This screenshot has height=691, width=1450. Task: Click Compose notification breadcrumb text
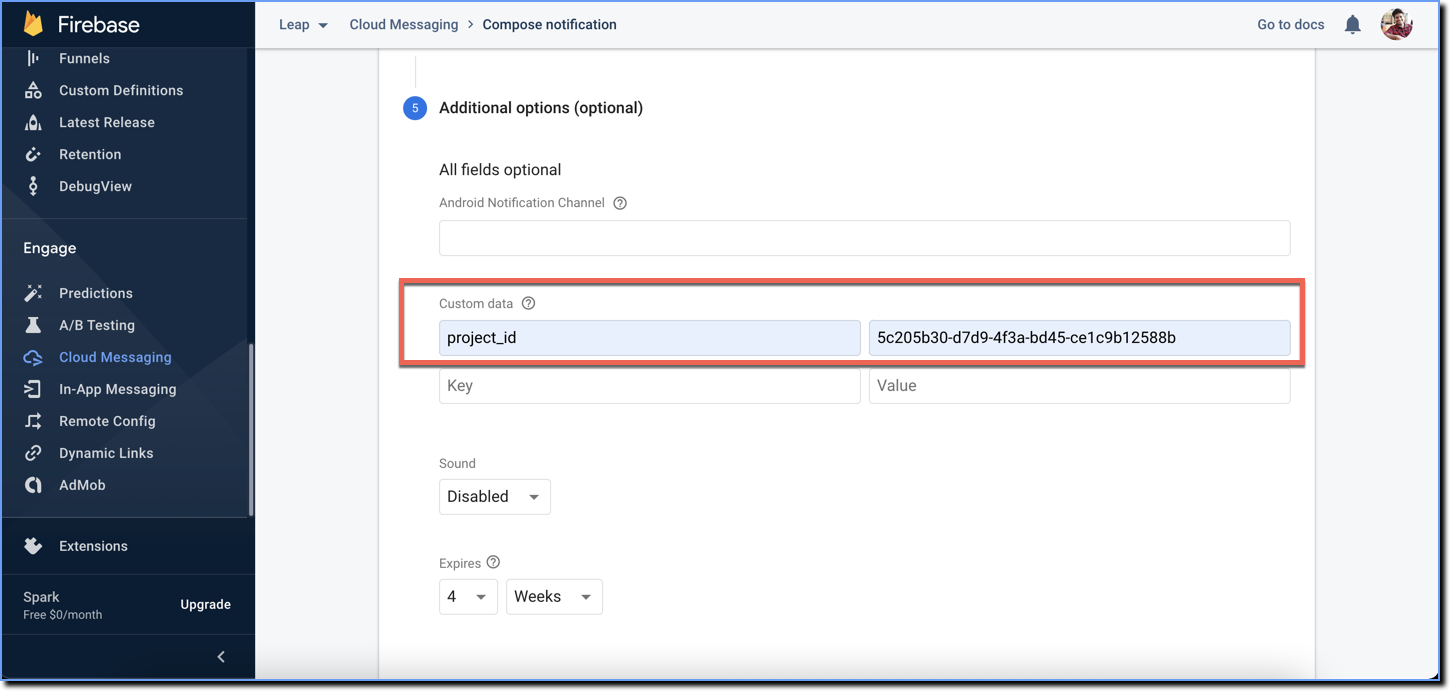549,24
